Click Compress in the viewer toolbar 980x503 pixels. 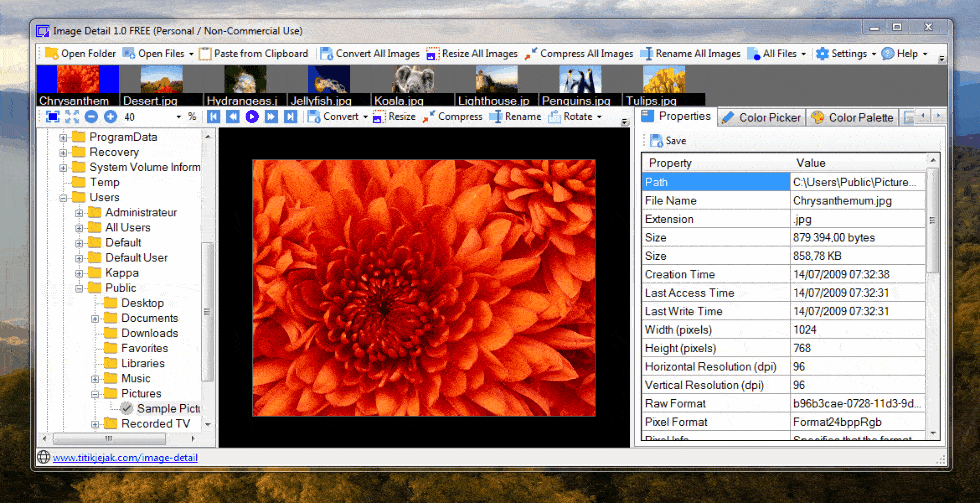452,117
